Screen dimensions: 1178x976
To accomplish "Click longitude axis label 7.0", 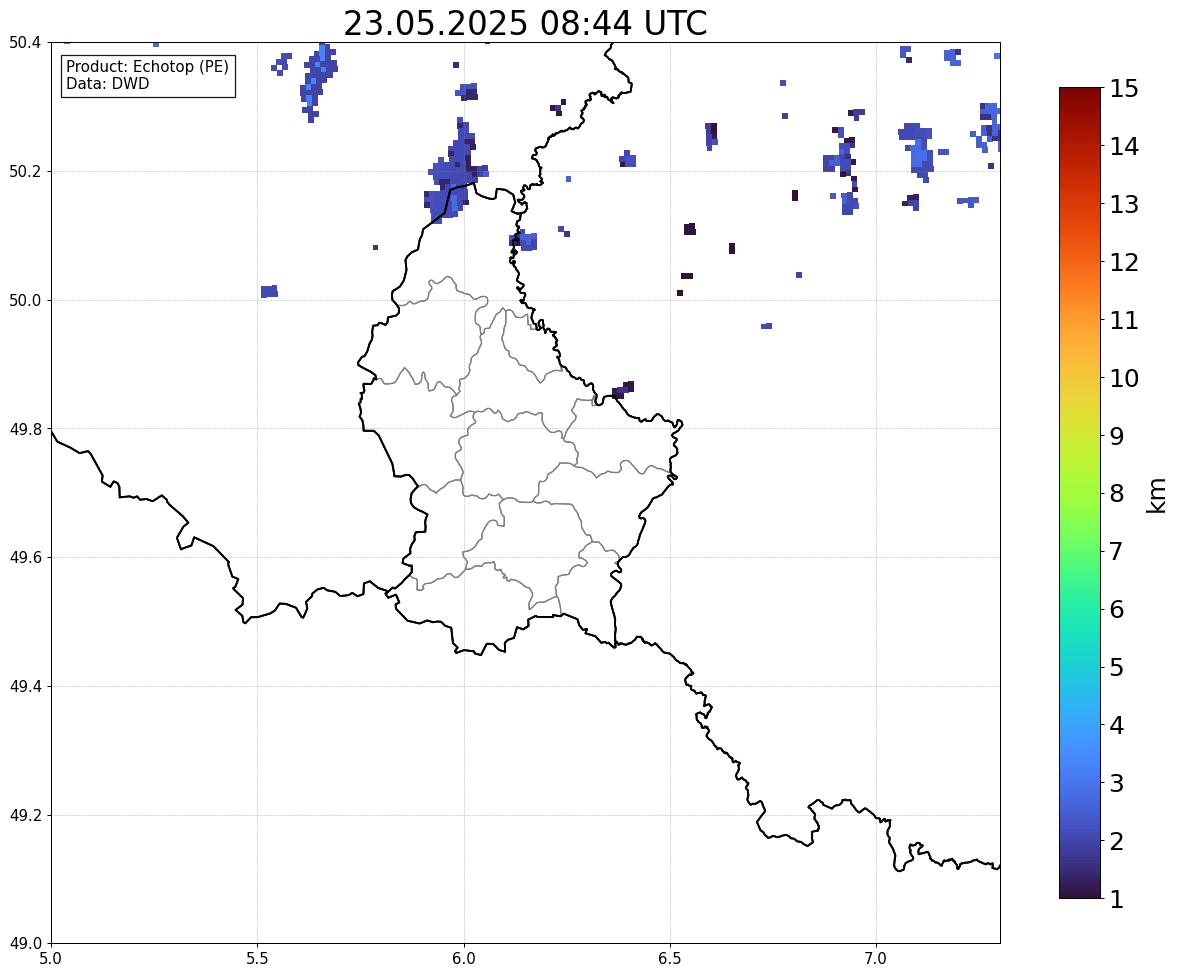I will [x=877, y=959].
